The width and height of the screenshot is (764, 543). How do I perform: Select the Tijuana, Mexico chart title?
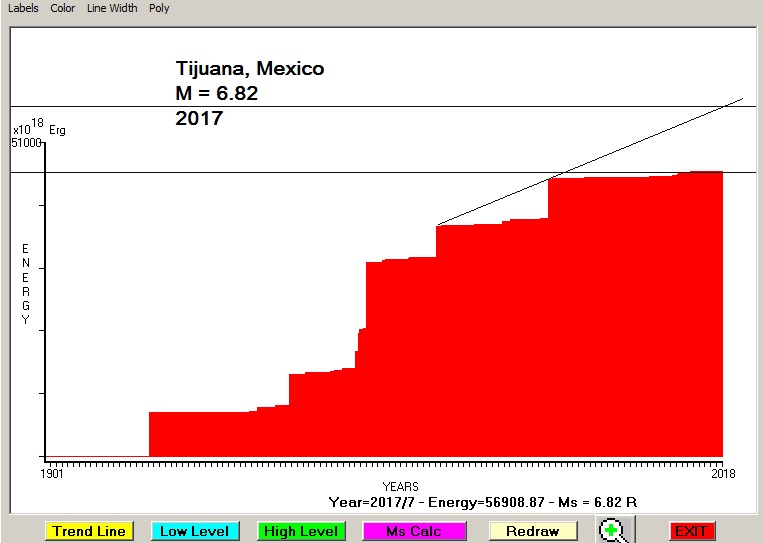pyautogui.click(x=250, y=69)
